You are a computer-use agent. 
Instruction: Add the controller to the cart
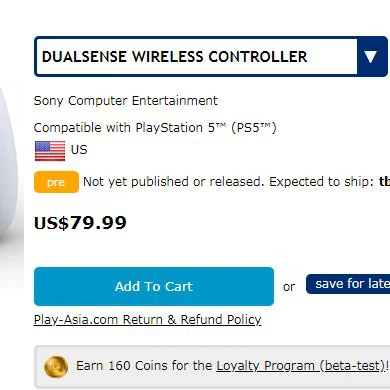tap(154, 286)
